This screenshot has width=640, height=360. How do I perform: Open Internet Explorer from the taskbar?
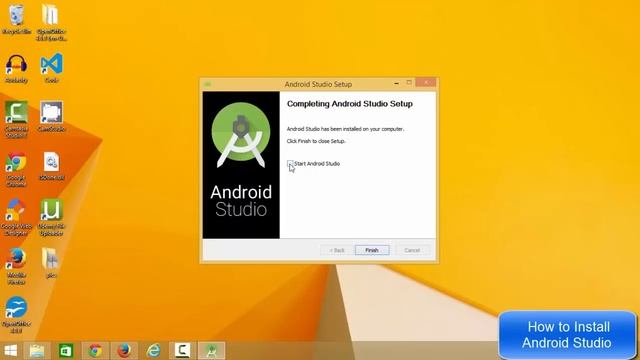153,351
